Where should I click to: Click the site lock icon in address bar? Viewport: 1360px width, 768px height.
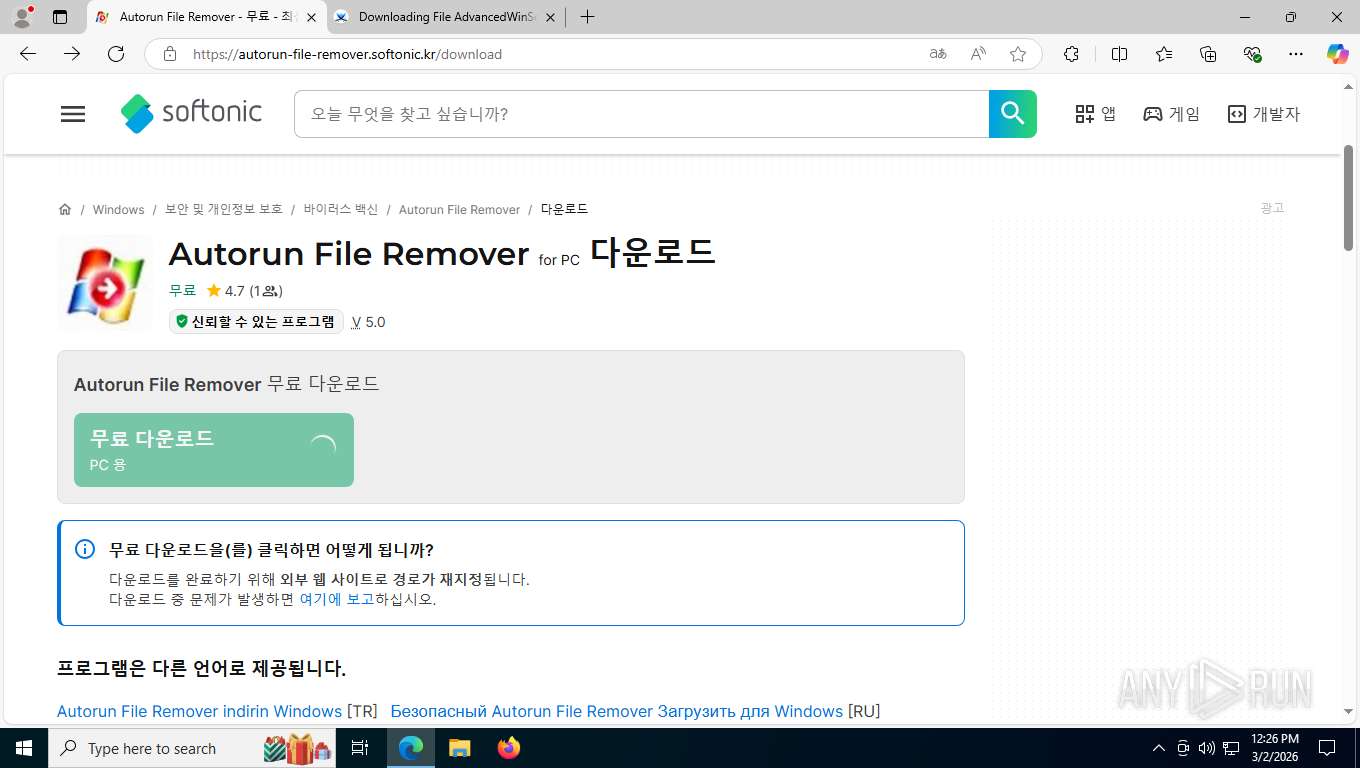point(170,54)
